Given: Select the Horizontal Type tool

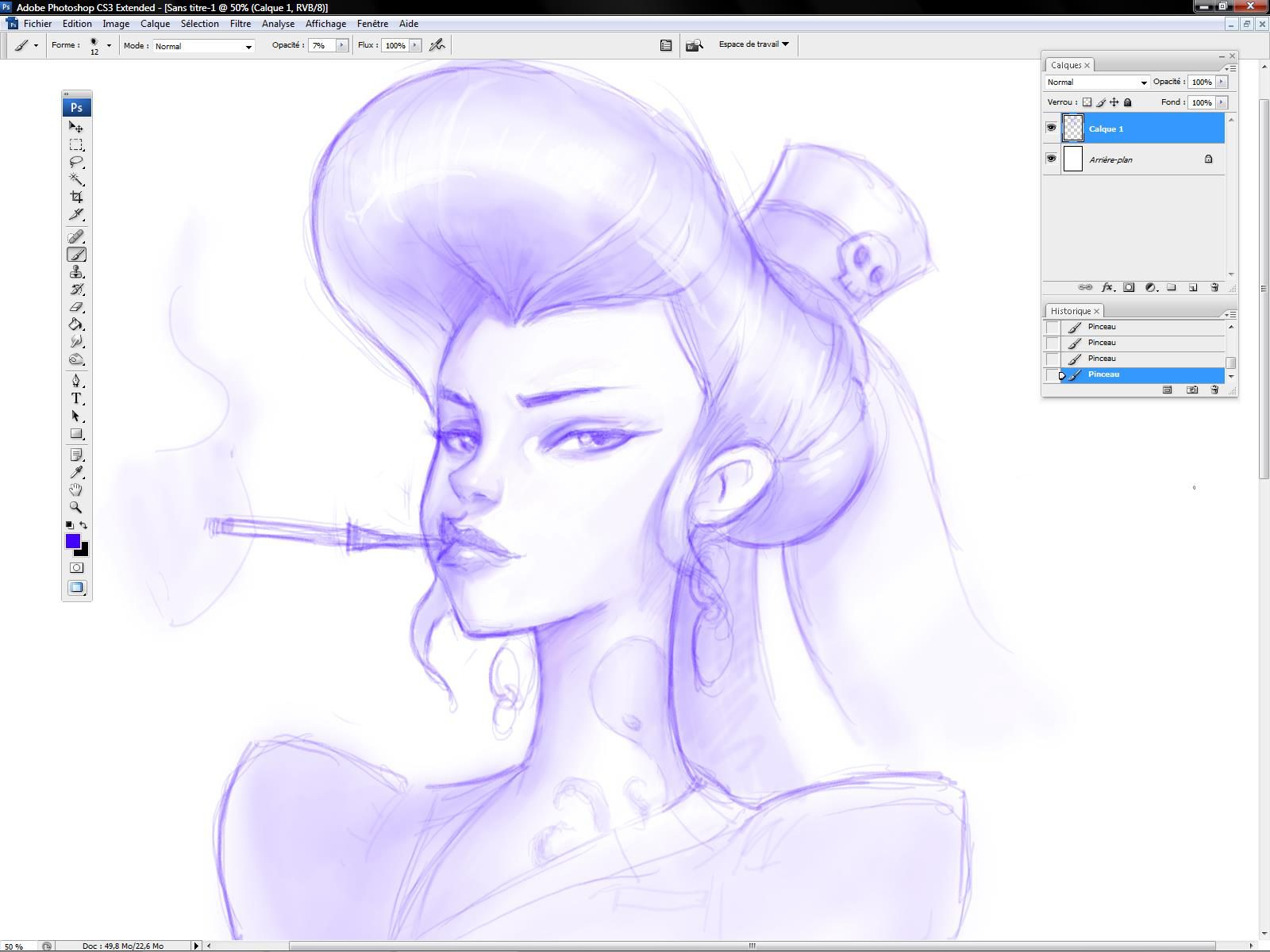Looking at the screenshot, I should point(76,399).
